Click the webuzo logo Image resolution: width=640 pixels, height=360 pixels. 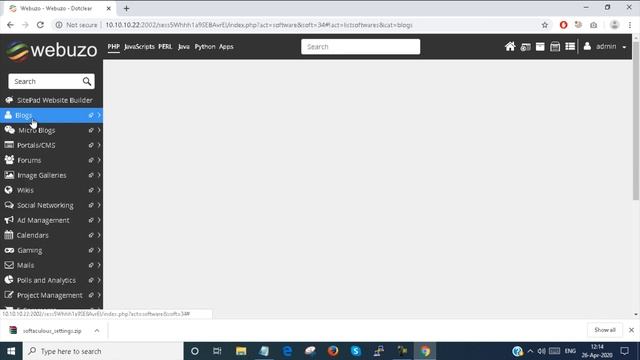click(51, 50)
